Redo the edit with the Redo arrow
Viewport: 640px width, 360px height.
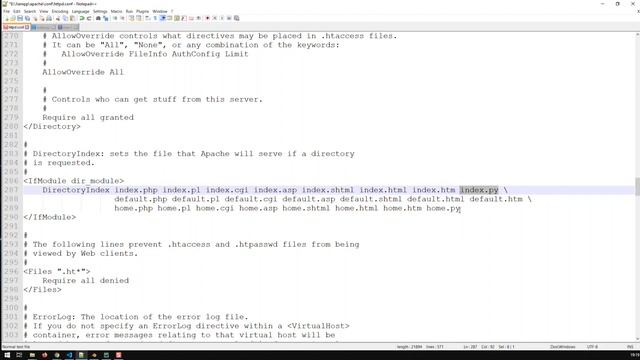[x=89, y=18]
